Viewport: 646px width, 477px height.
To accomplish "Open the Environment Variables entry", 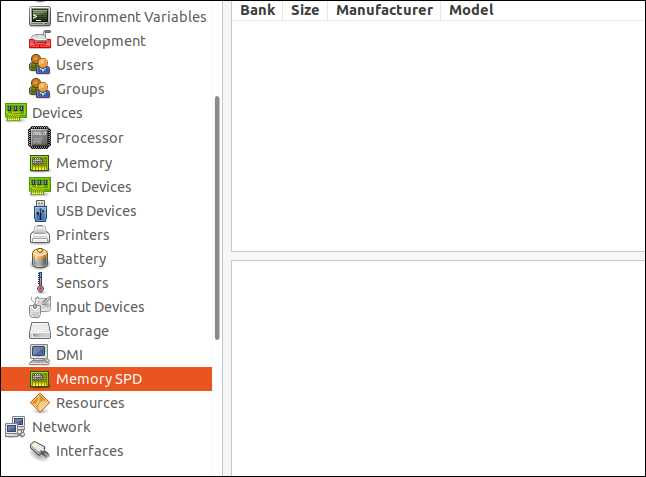I will pyautogui.click(x=130, y=17).
